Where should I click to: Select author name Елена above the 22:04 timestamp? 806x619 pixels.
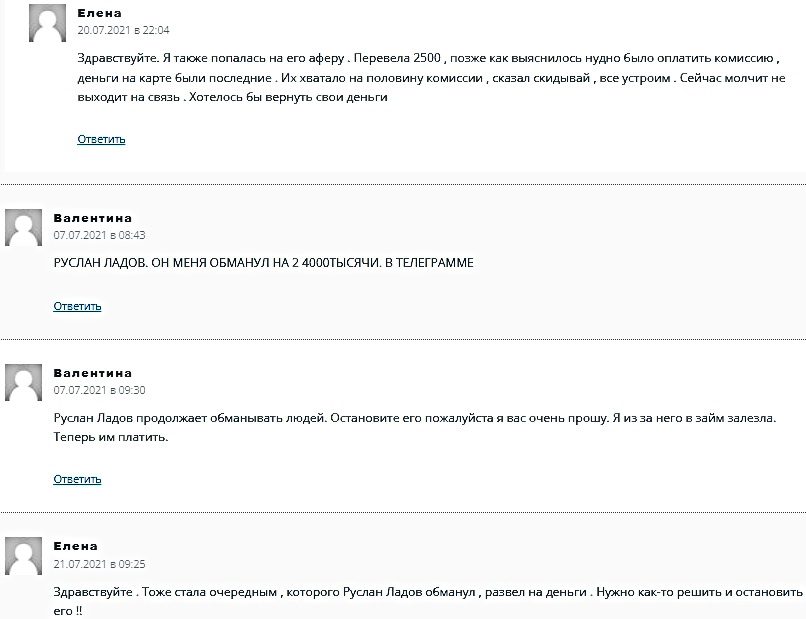click(x=99, y=13)
